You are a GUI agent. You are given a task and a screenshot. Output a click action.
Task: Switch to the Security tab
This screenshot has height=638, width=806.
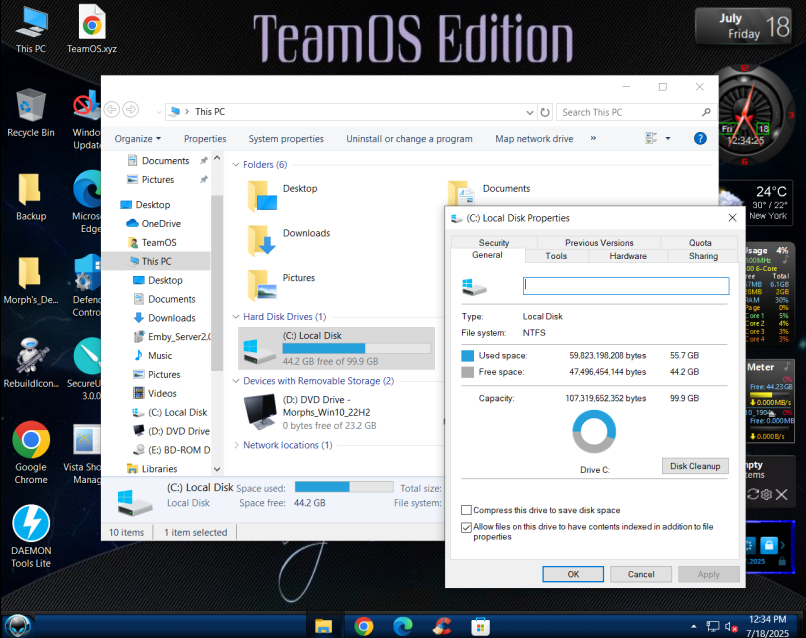pos(494,243)
